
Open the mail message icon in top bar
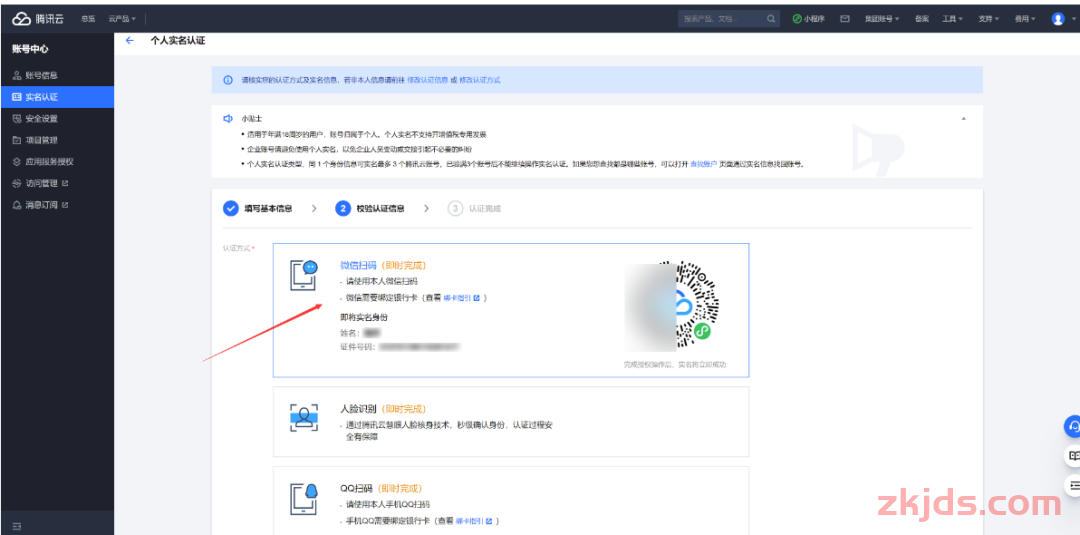[x=844, y=19]
